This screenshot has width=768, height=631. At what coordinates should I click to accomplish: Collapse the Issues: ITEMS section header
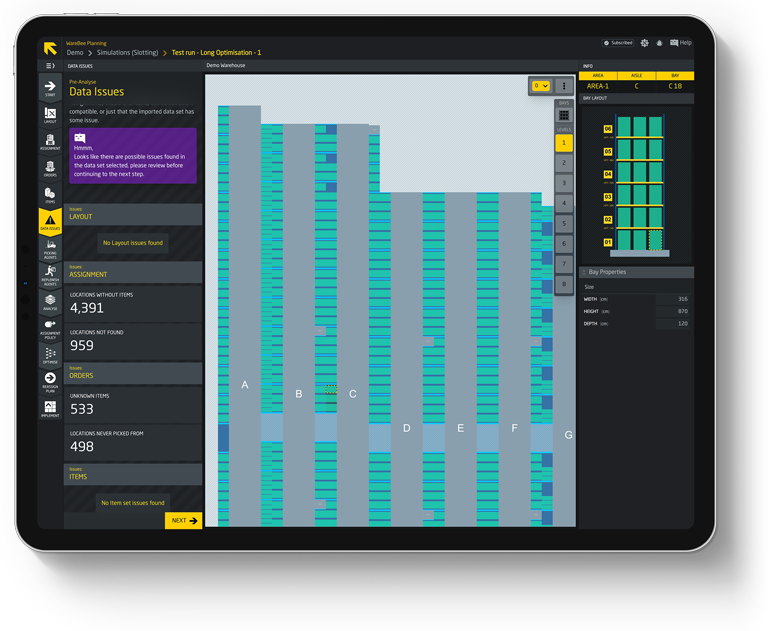(x=133, y=474)
